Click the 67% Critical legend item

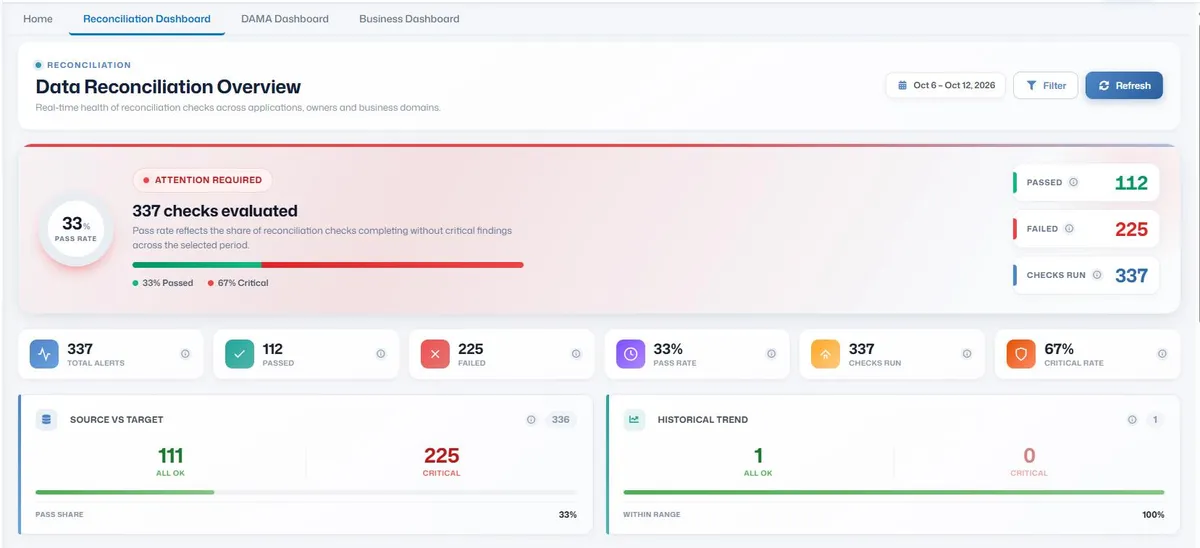[238, 283]
